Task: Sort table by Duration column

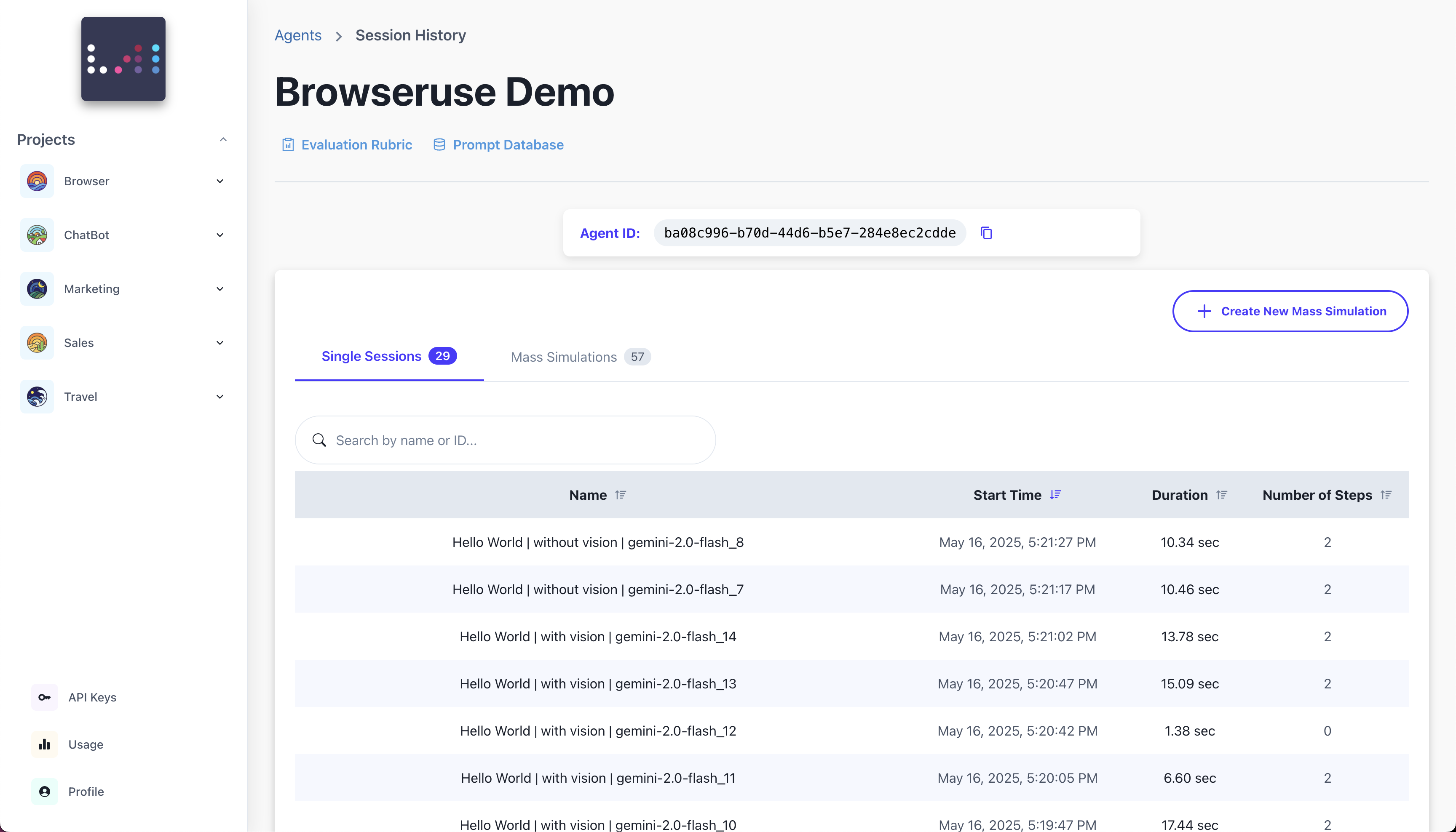Action: (x=1222, y=495)
